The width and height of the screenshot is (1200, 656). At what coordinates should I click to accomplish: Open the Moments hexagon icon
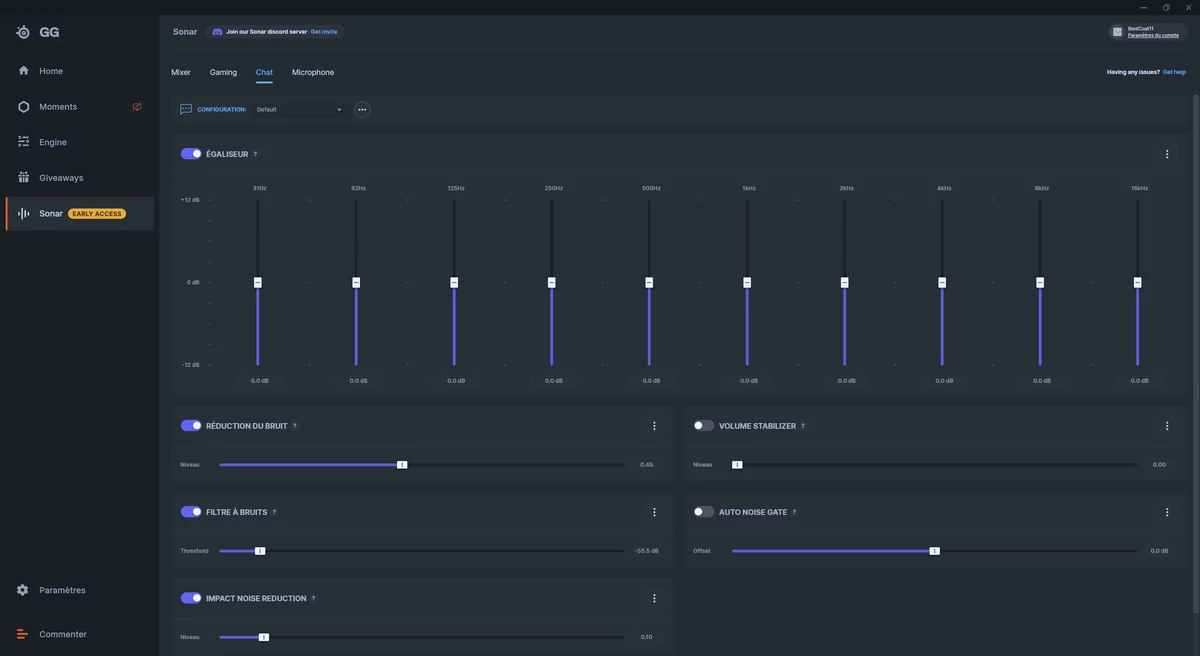pos(23,107)
